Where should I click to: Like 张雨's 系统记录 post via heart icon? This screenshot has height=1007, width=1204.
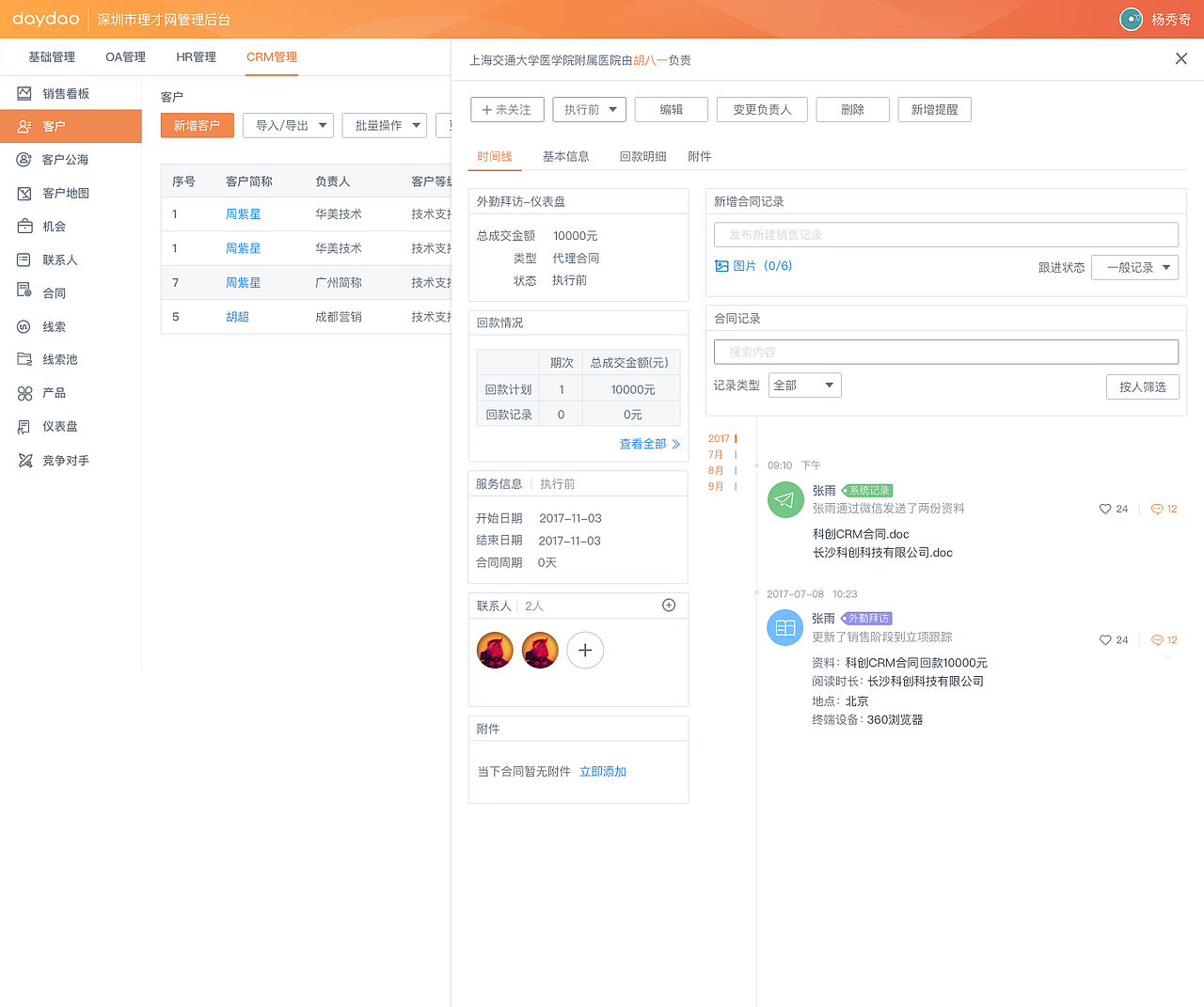pos(1103,509)
